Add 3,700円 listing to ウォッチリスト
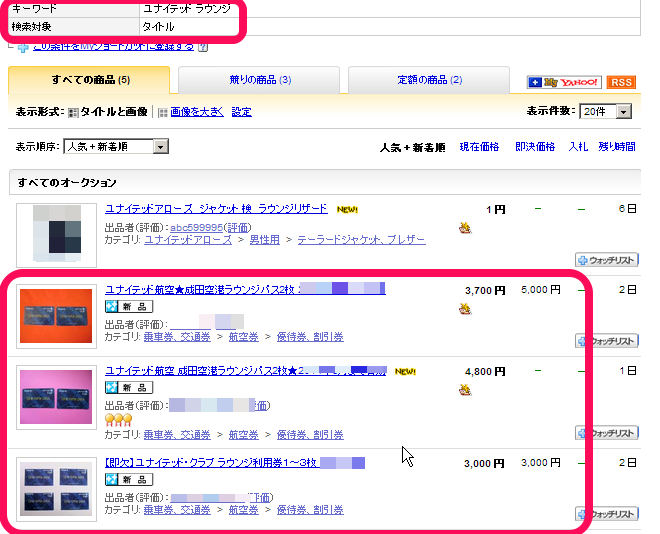This screenshot has height=534, width=660. pos(607,341)
